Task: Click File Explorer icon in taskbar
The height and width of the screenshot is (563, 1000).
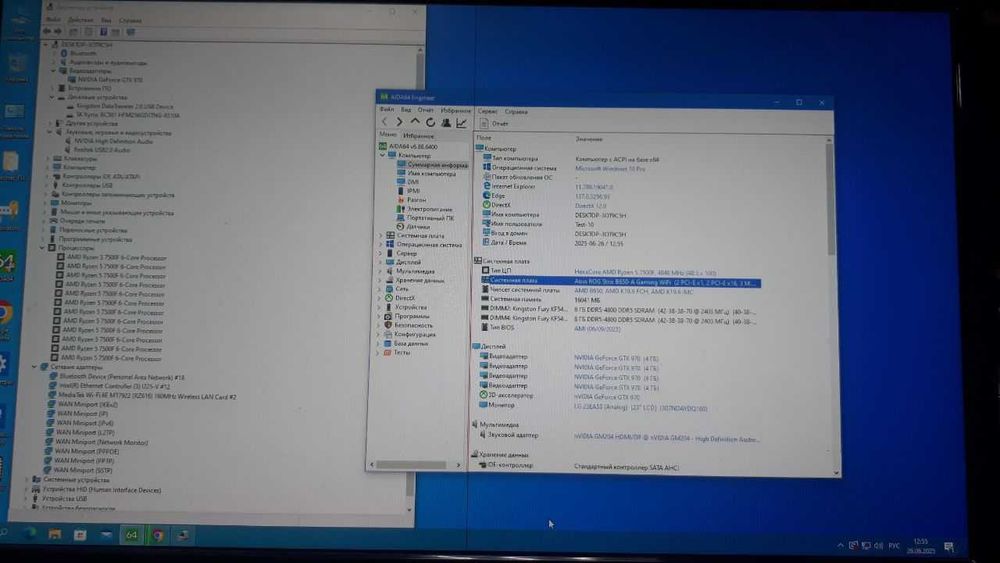Action: [x=55, y=534]
